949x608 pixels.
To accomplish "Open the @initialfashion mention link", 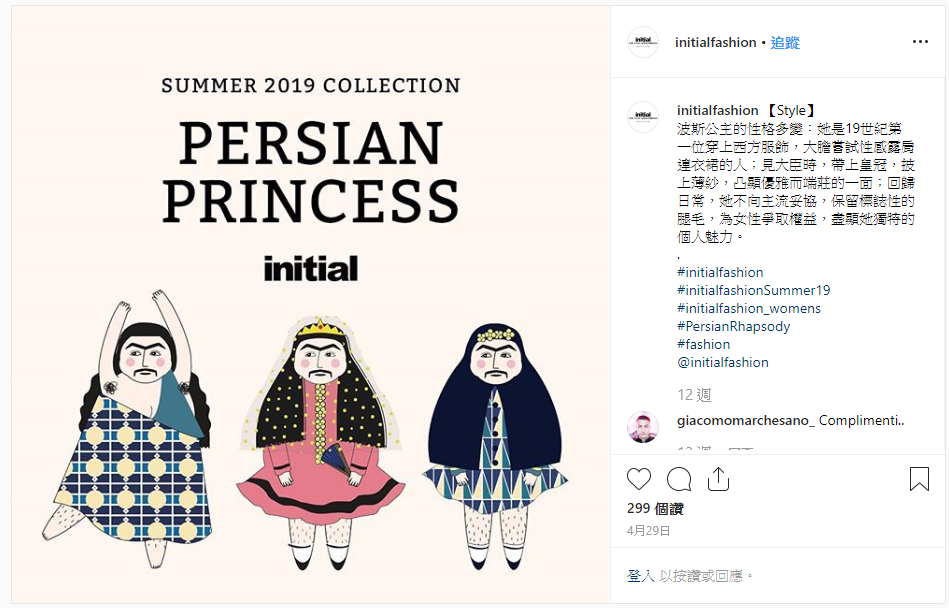I will (723, 362).
